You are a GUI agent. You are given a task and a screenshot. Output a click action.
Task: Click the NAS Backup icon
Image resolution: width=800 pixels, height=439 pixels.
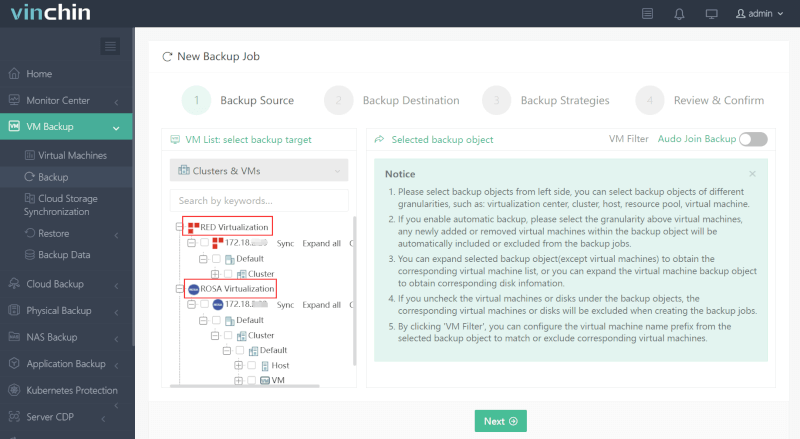pyautogui.click(x=14, y=337)
